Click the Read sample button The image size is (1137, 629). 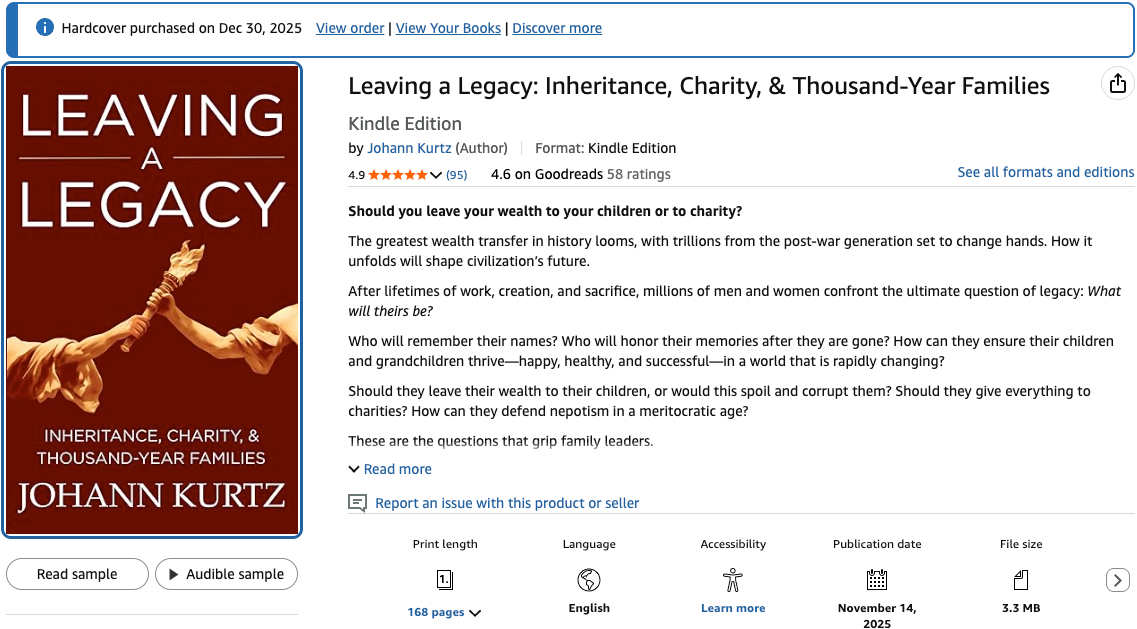pyautogui.click(x=77, y=574)
